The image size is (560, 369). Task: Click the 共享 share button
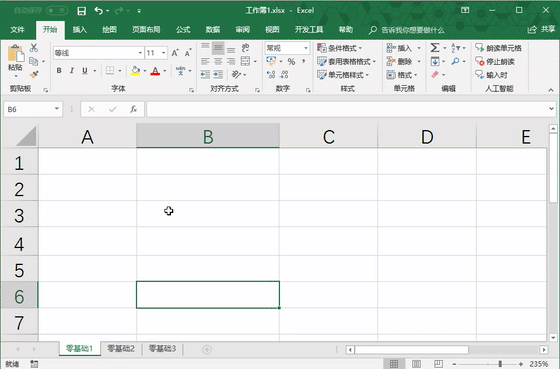point(542,29)
